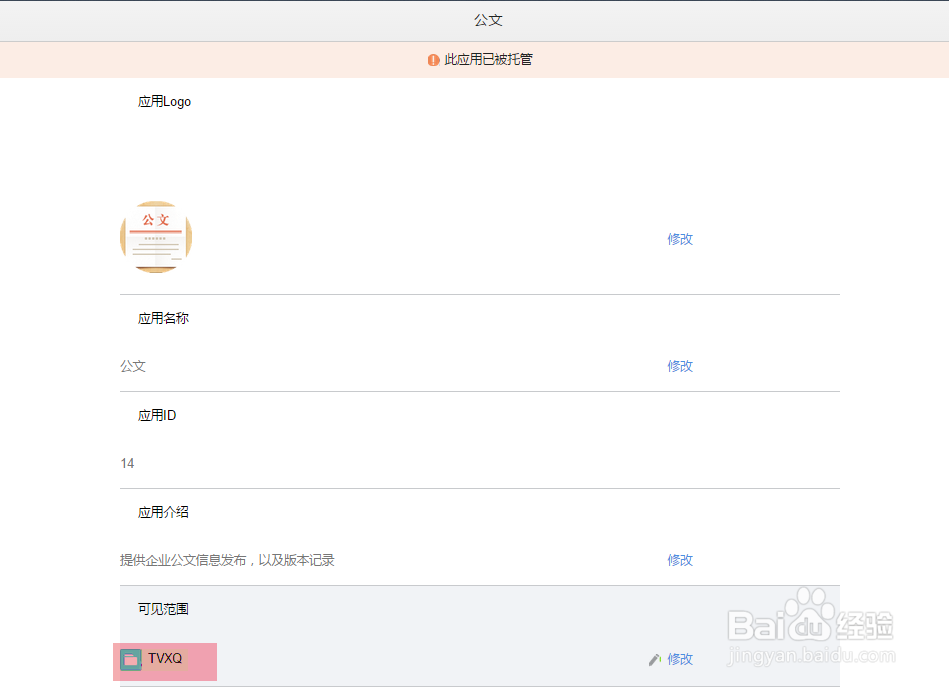The width and height of the screenshot is (949, 688).
Task: Click the 应用介绍 section label
Action: [163, 512]
